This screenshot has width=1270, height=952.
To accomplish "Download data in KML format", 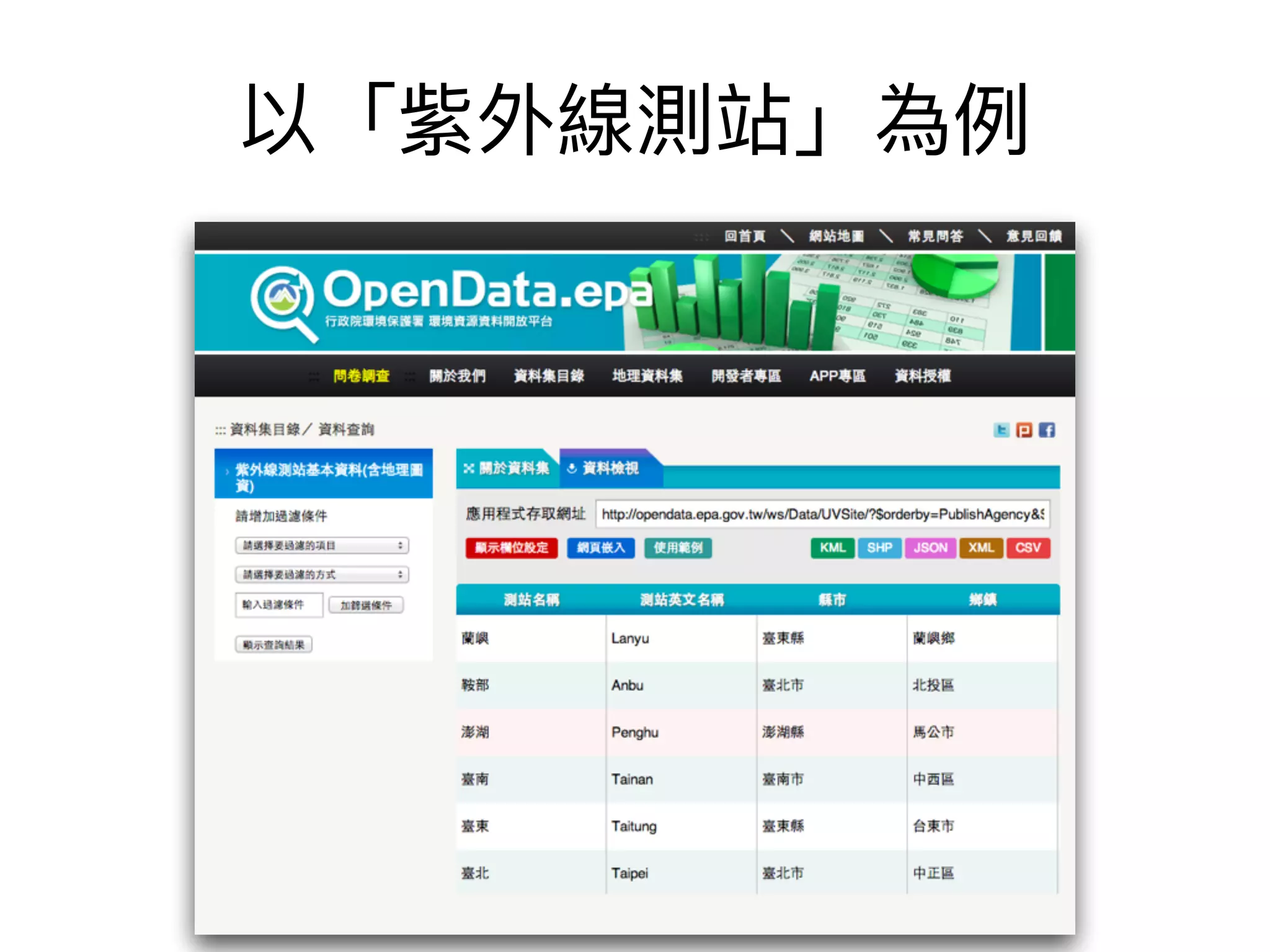I will tap(832, 548).
